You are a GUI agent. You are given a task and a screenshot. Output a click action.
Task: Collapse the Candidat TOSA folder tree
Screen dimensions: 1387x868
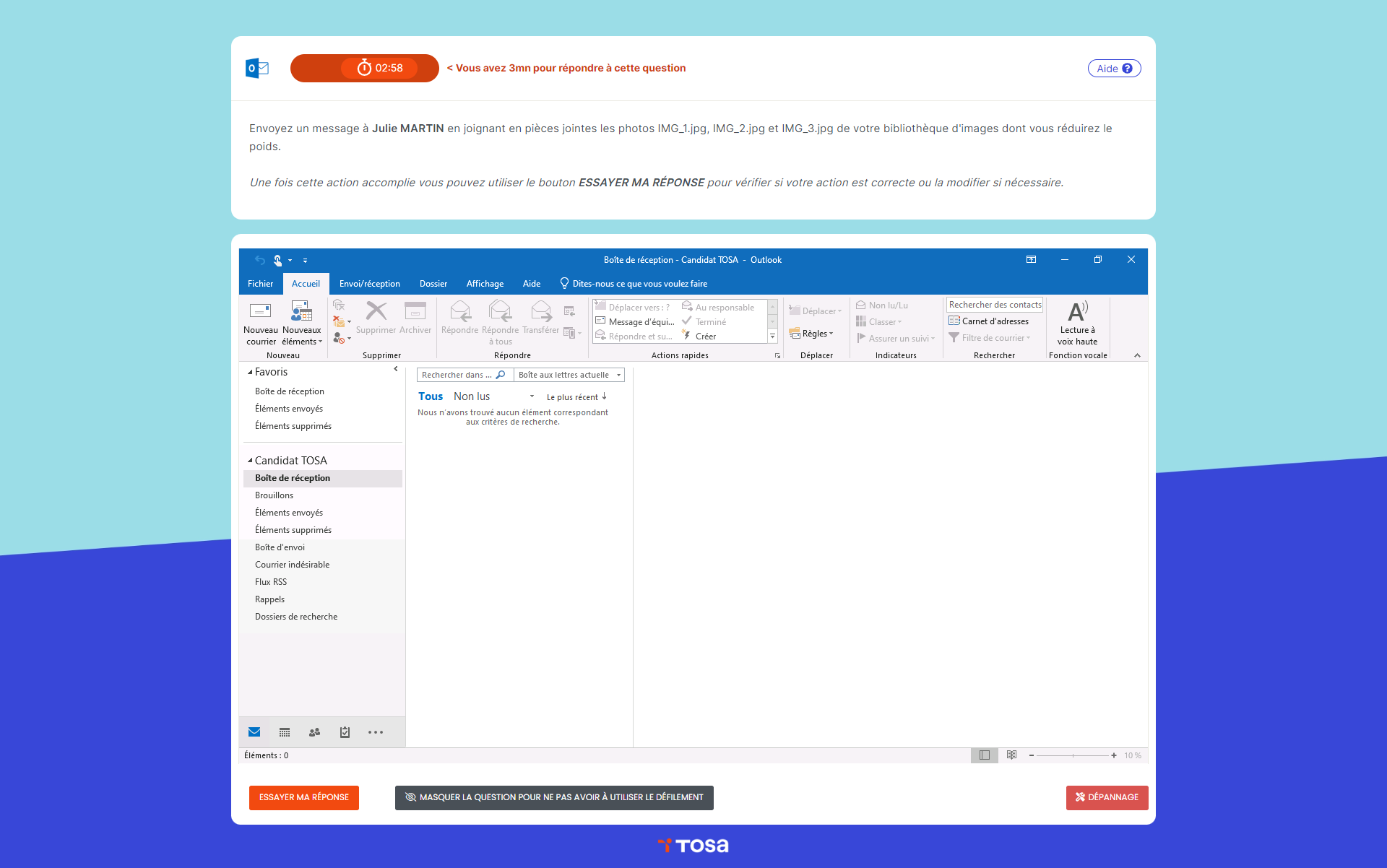click(250, 461)
